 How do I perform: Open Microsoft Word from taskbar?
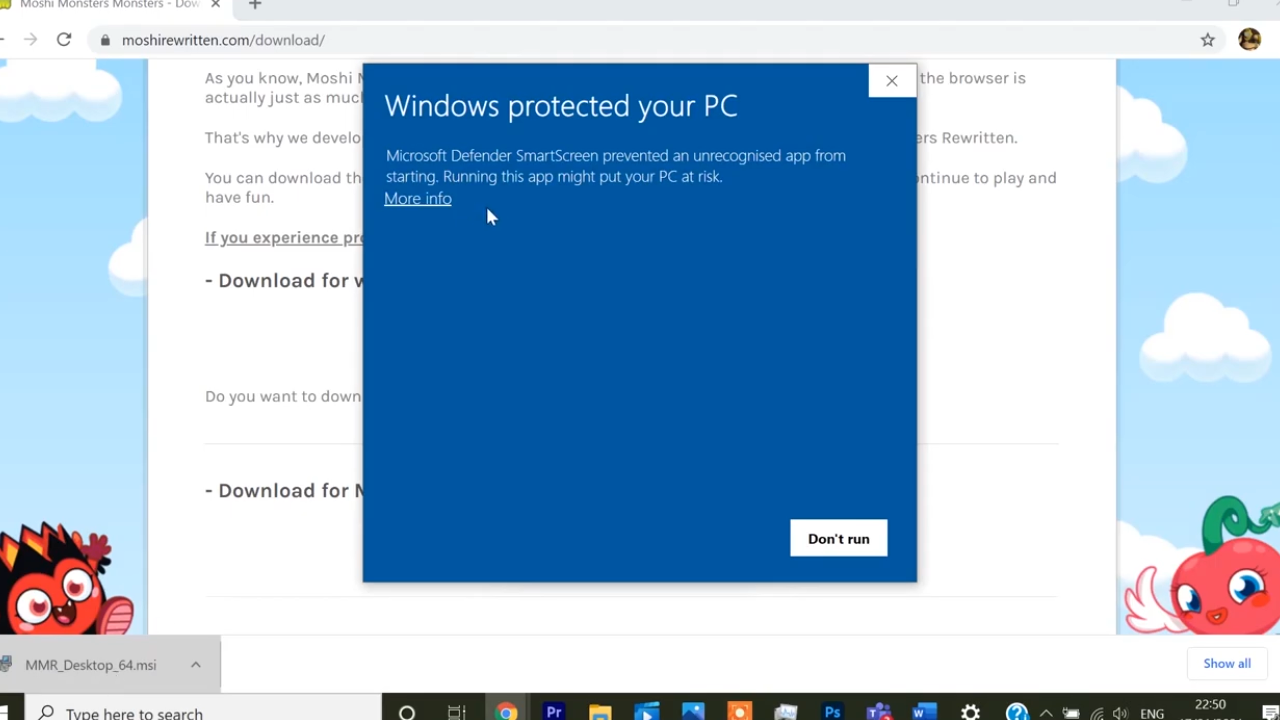[924, 712]
